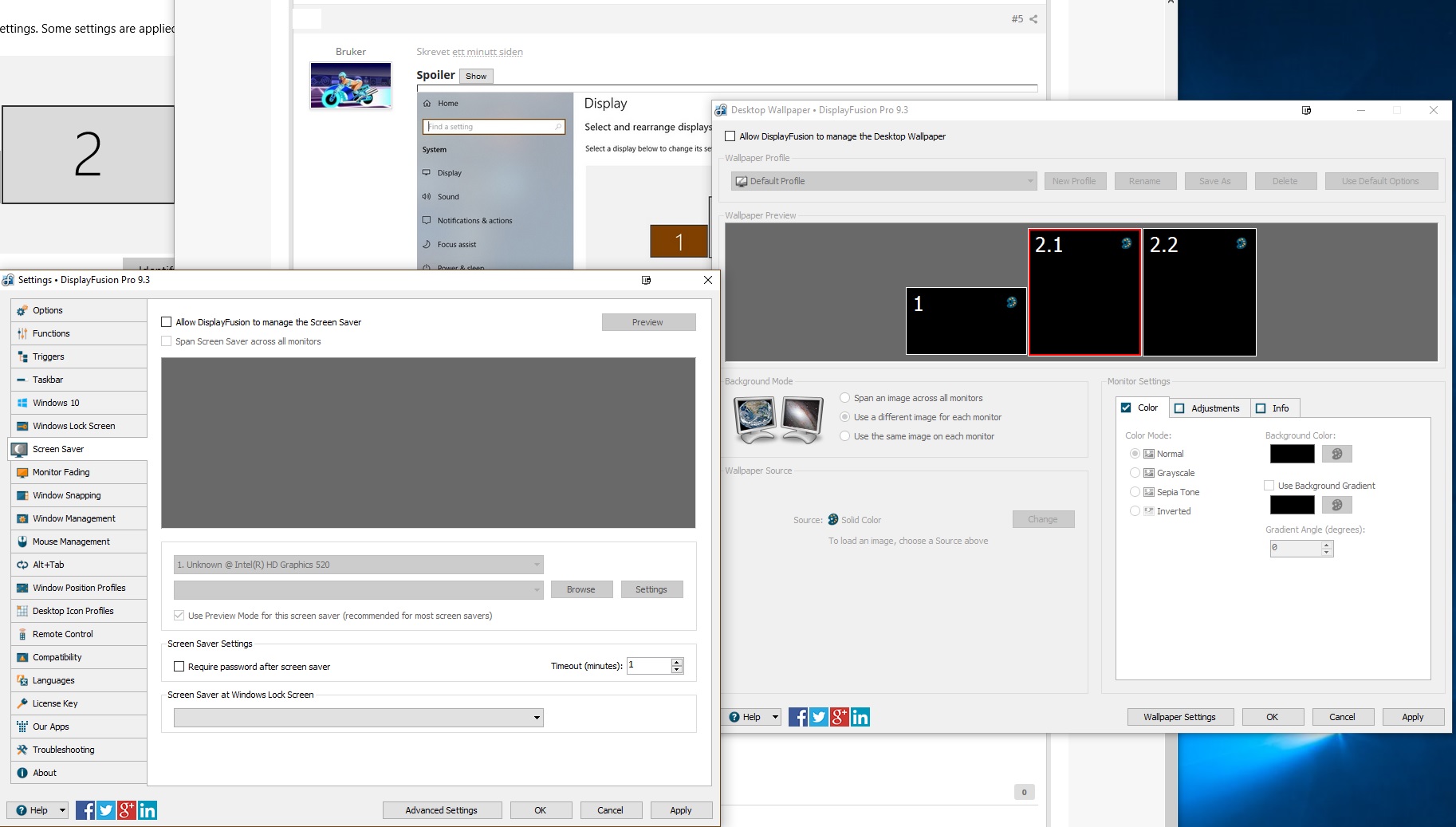Enable Require password after screen saver
Image resolution: width=1456 pixels, height=827 pixels.
tap(179, 667)
